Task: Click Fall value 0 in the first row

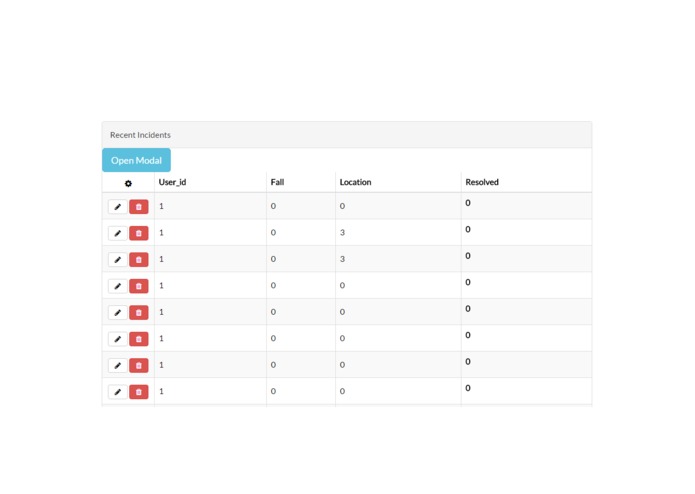Action: (x=273, y=206)
